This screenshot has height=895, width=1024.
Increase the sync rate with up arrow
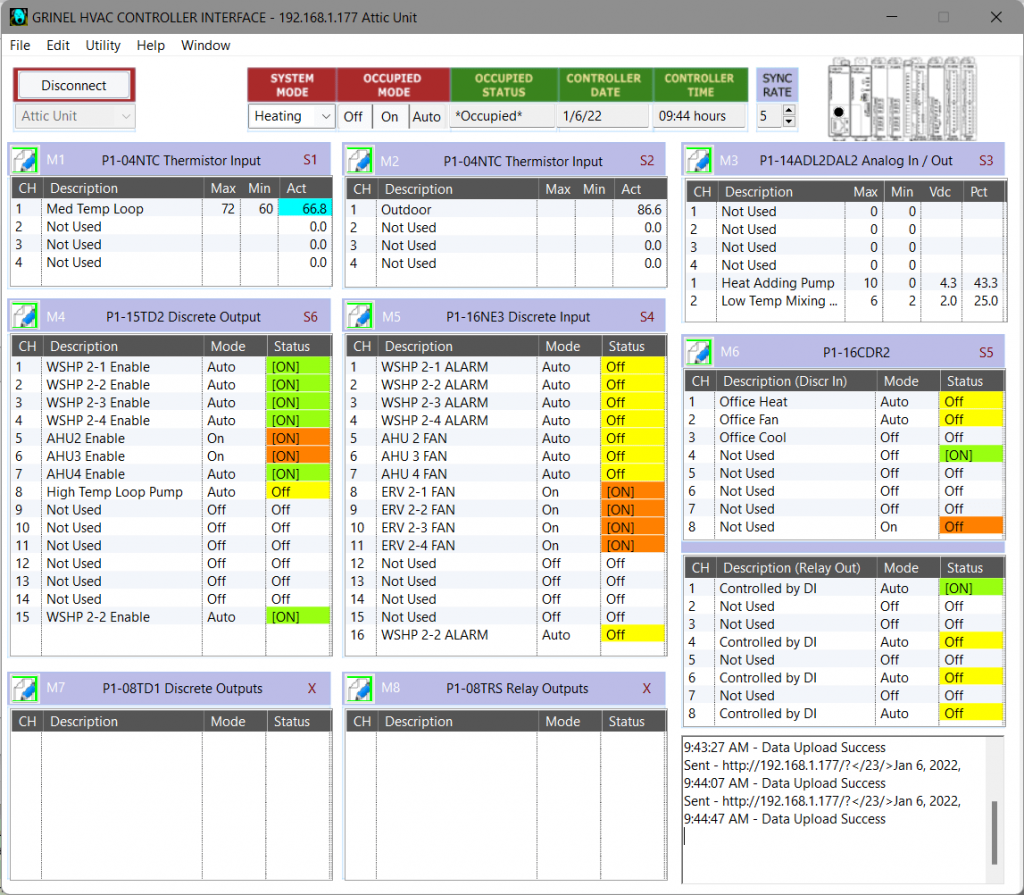point(790,111)
